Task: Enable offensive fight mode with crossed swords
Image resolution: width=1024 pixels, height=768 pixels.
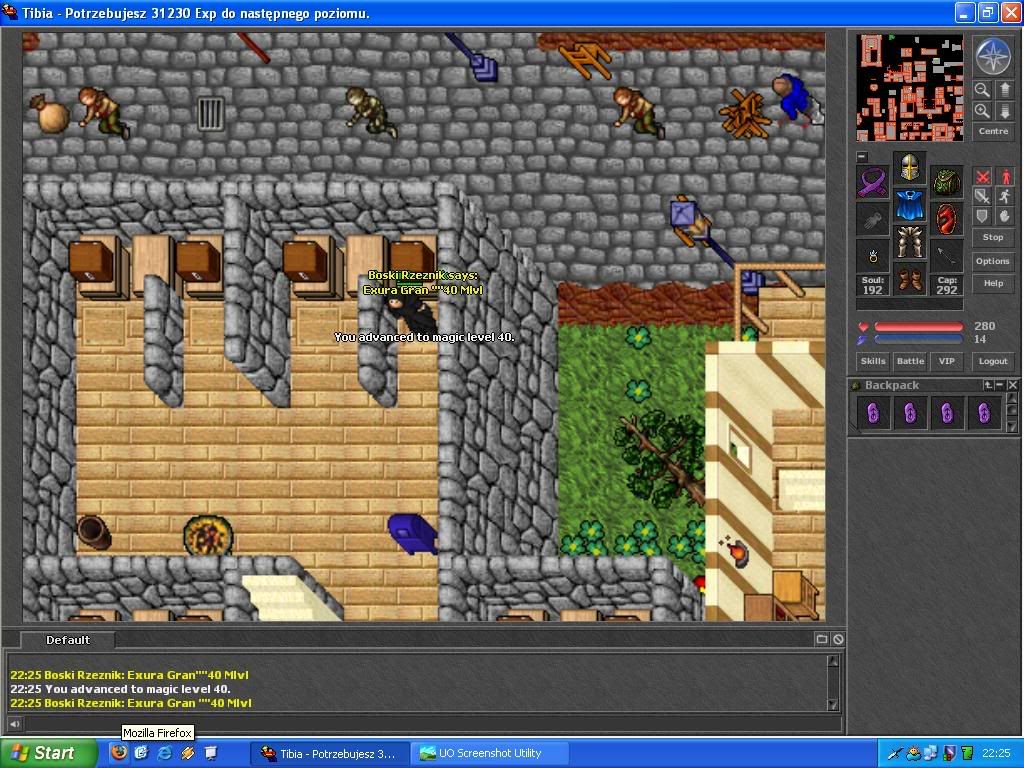Action: coord(982,177)
